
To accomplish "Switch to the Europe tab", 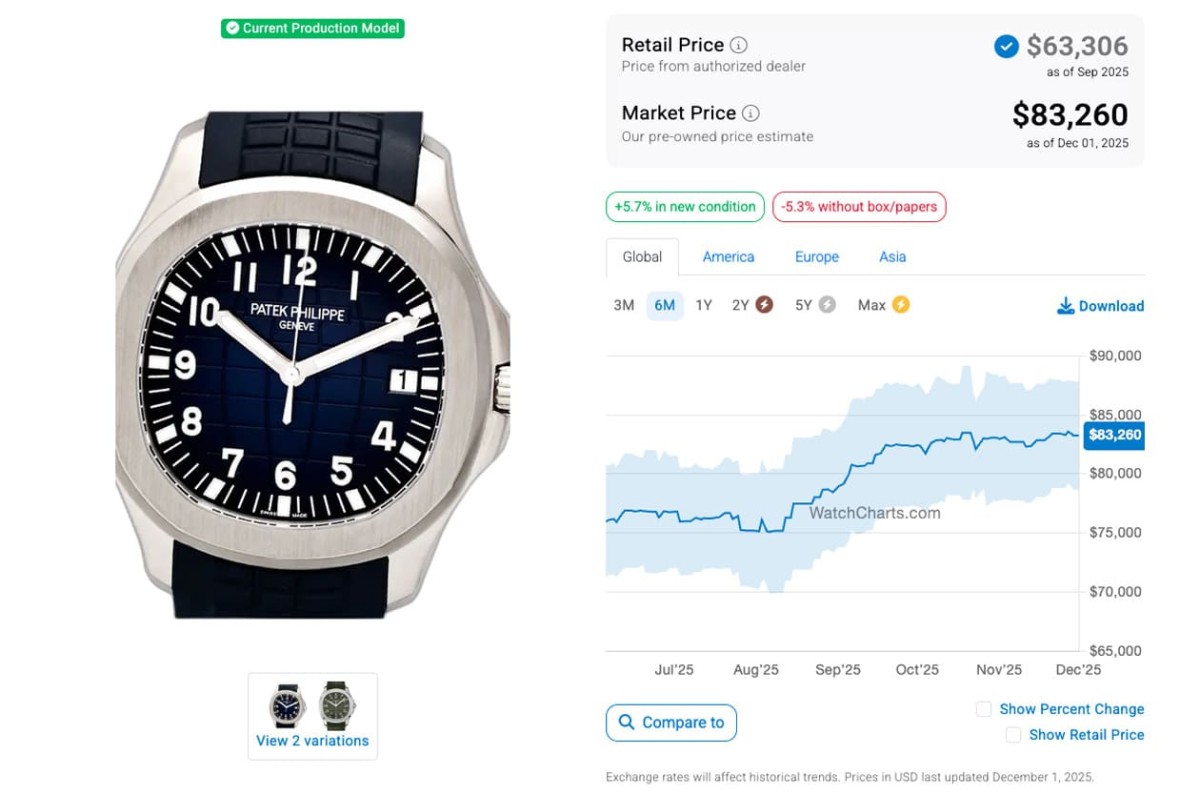I will (x=817, y=257).
